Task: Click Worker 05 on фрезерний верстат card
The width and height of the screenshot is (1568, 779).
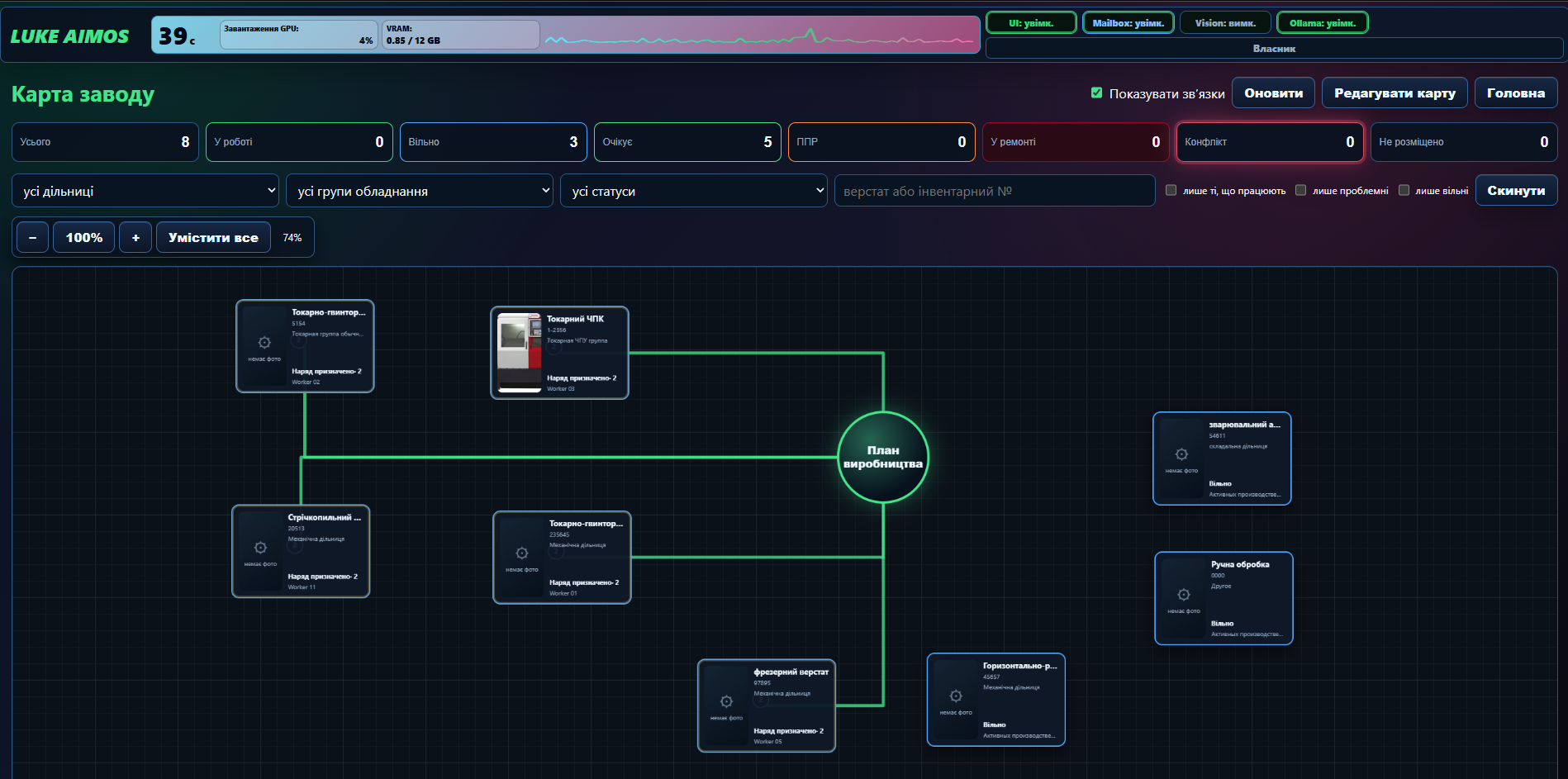Action: (767, 742)
